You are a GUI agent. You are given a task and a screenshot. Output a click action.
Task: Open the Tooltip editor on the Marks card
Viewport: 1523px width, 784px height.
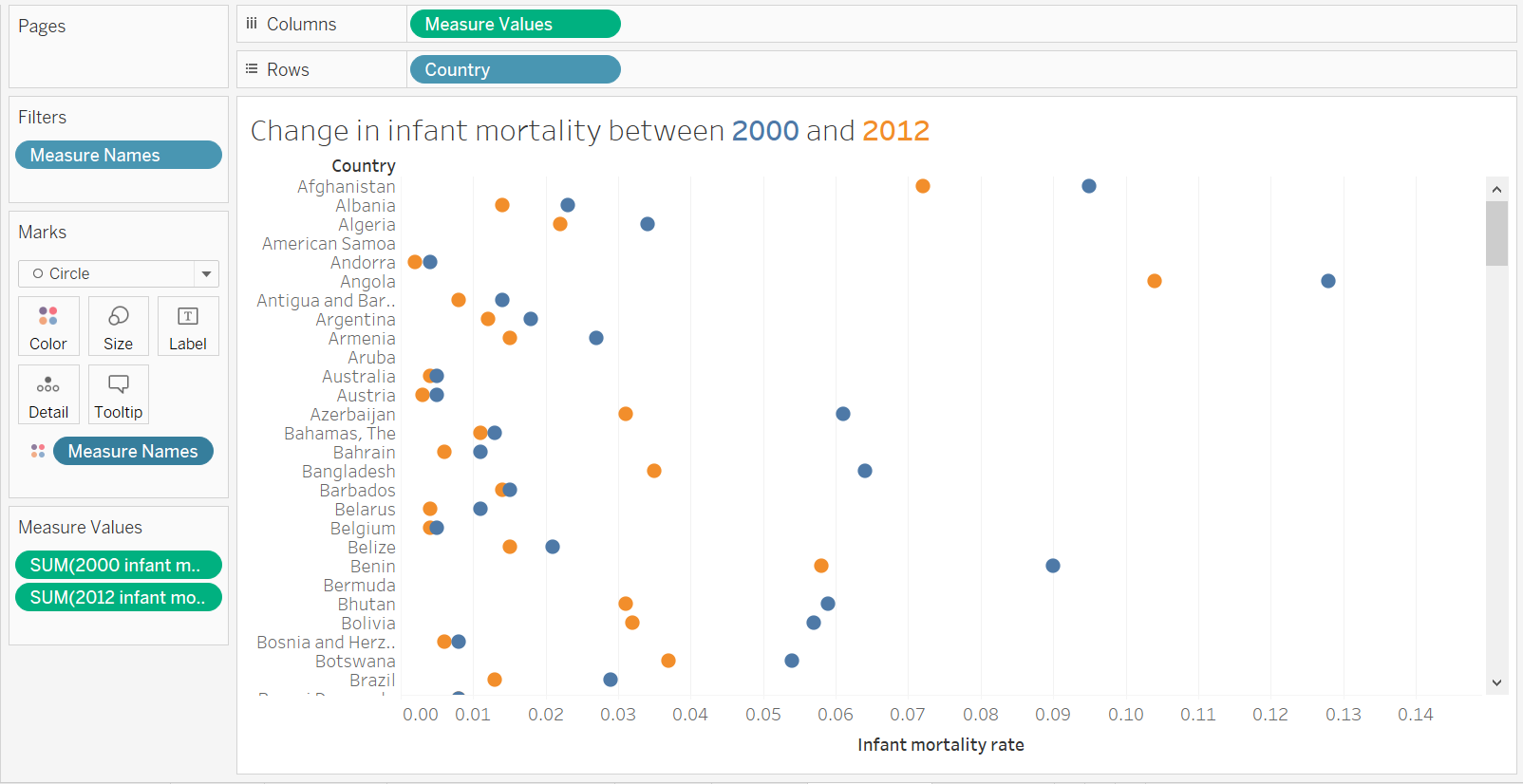118,394
